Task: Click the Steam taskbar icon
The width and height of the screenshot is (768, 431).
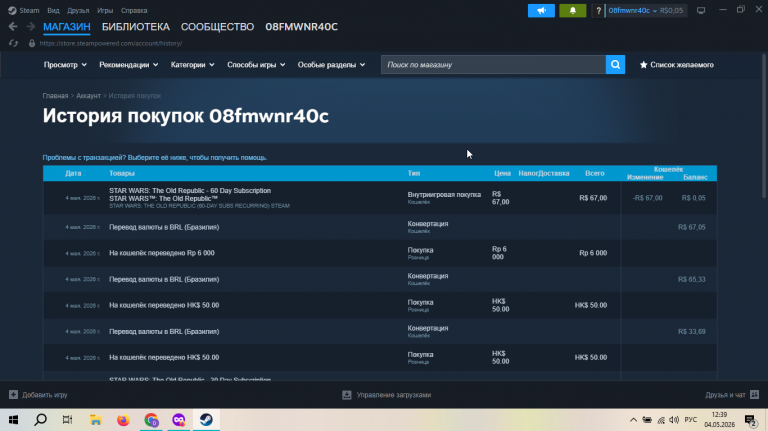Action: [206, 420]
